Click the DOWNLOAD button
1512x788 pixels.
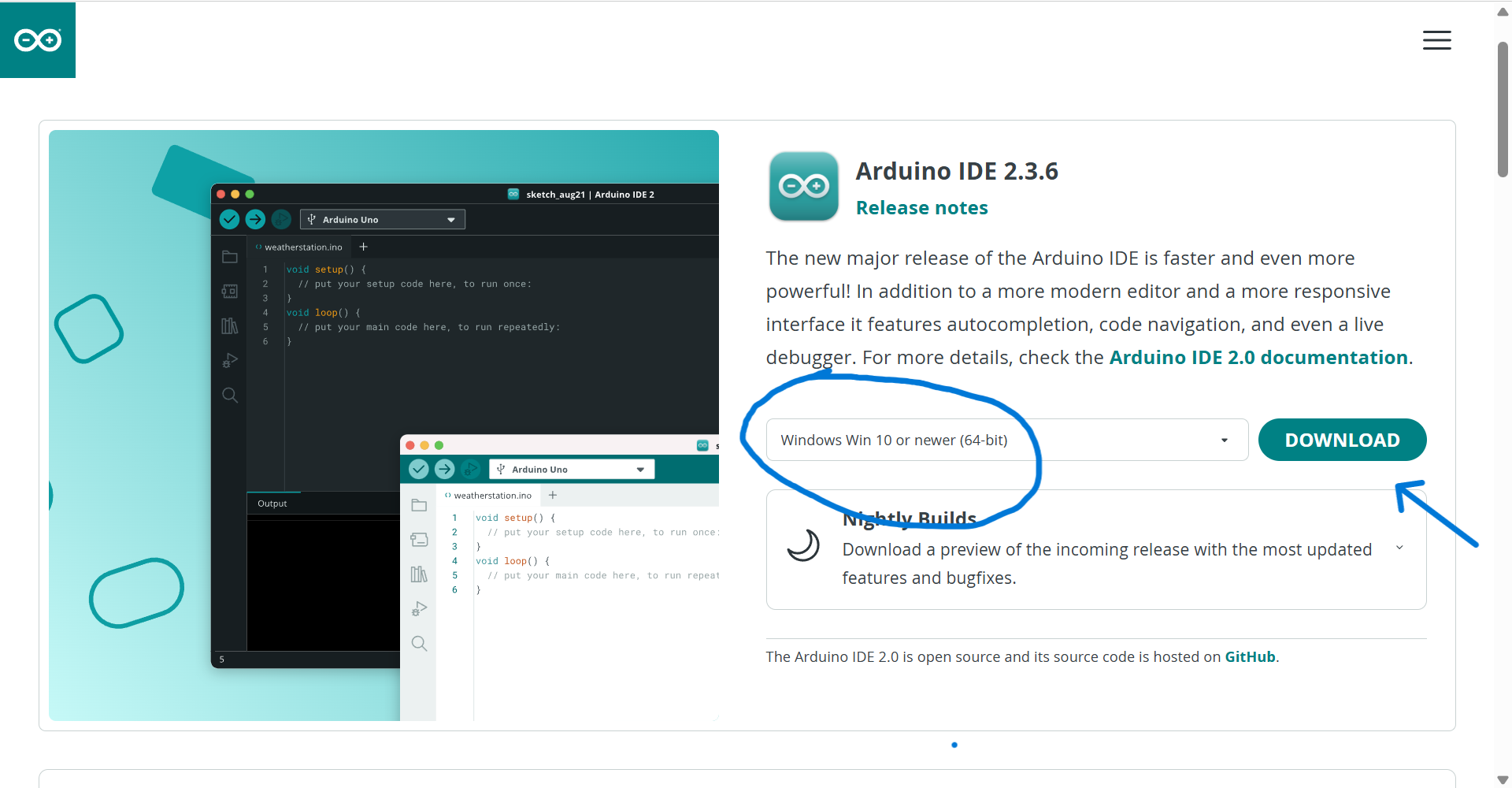[1342, 440]
